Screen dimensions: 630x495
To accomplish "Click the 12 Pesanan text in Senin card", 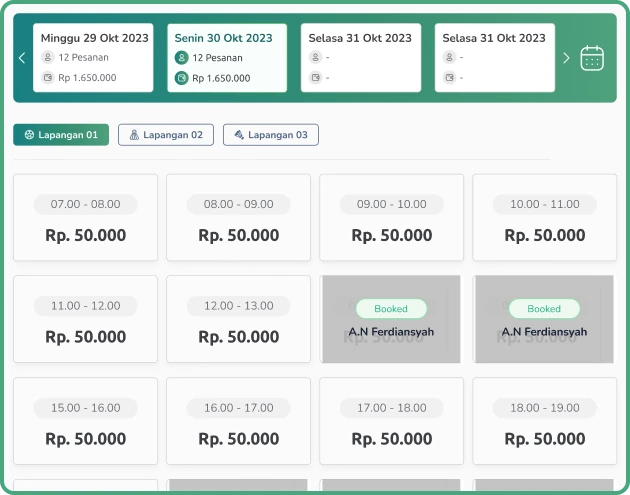I will click(x=217, y=58).
